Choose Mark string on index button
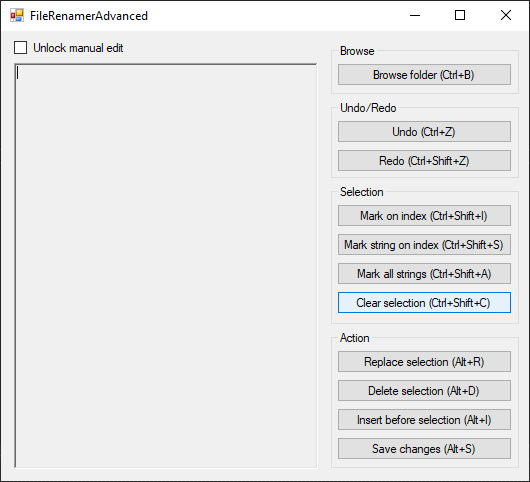Screen dimensions: 530x482 click(x=424, y=244)
